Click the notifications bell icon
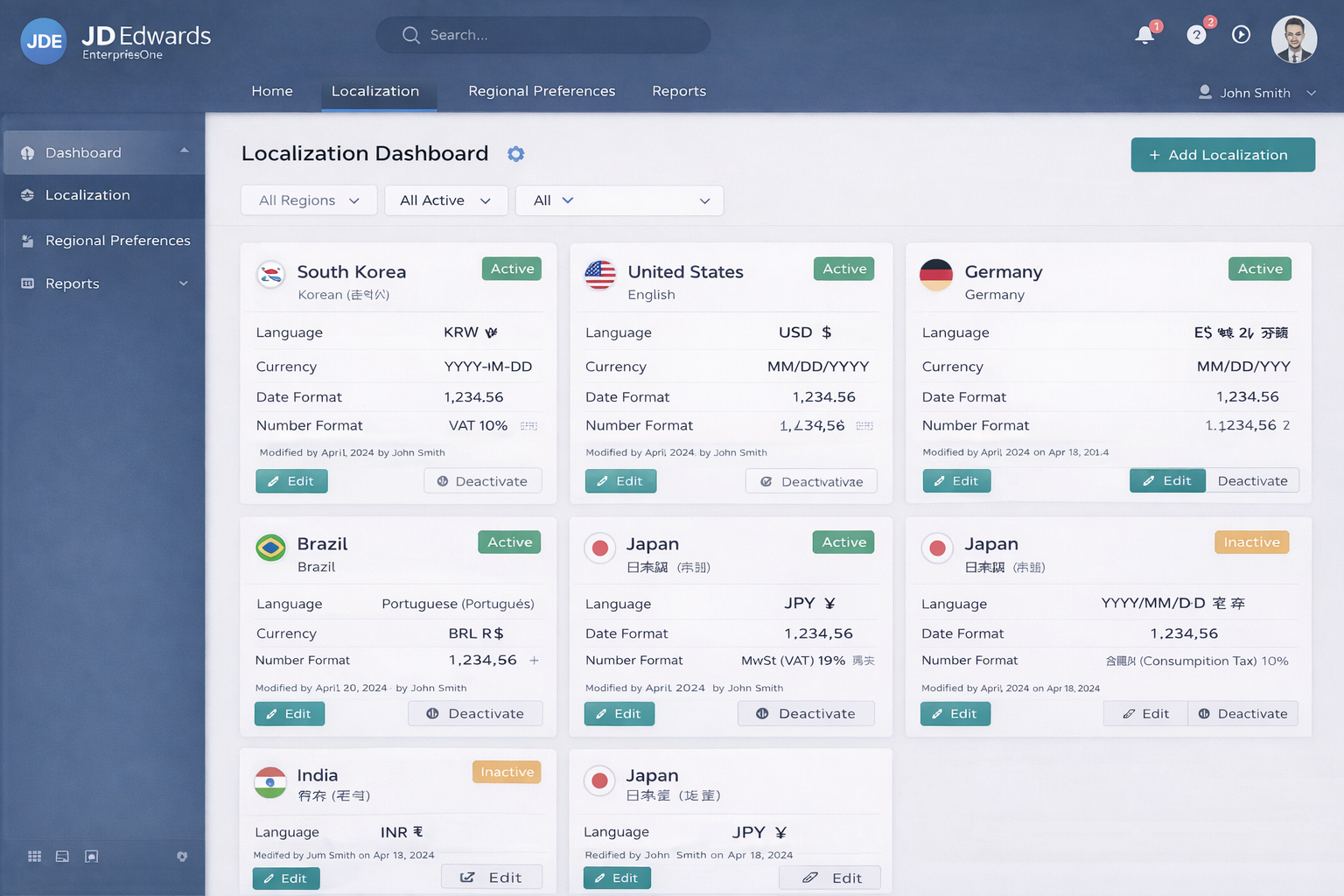Image resolution: width=1344 pixels, height=896 pixels. pyautogui.click(x=1144, y=35)
